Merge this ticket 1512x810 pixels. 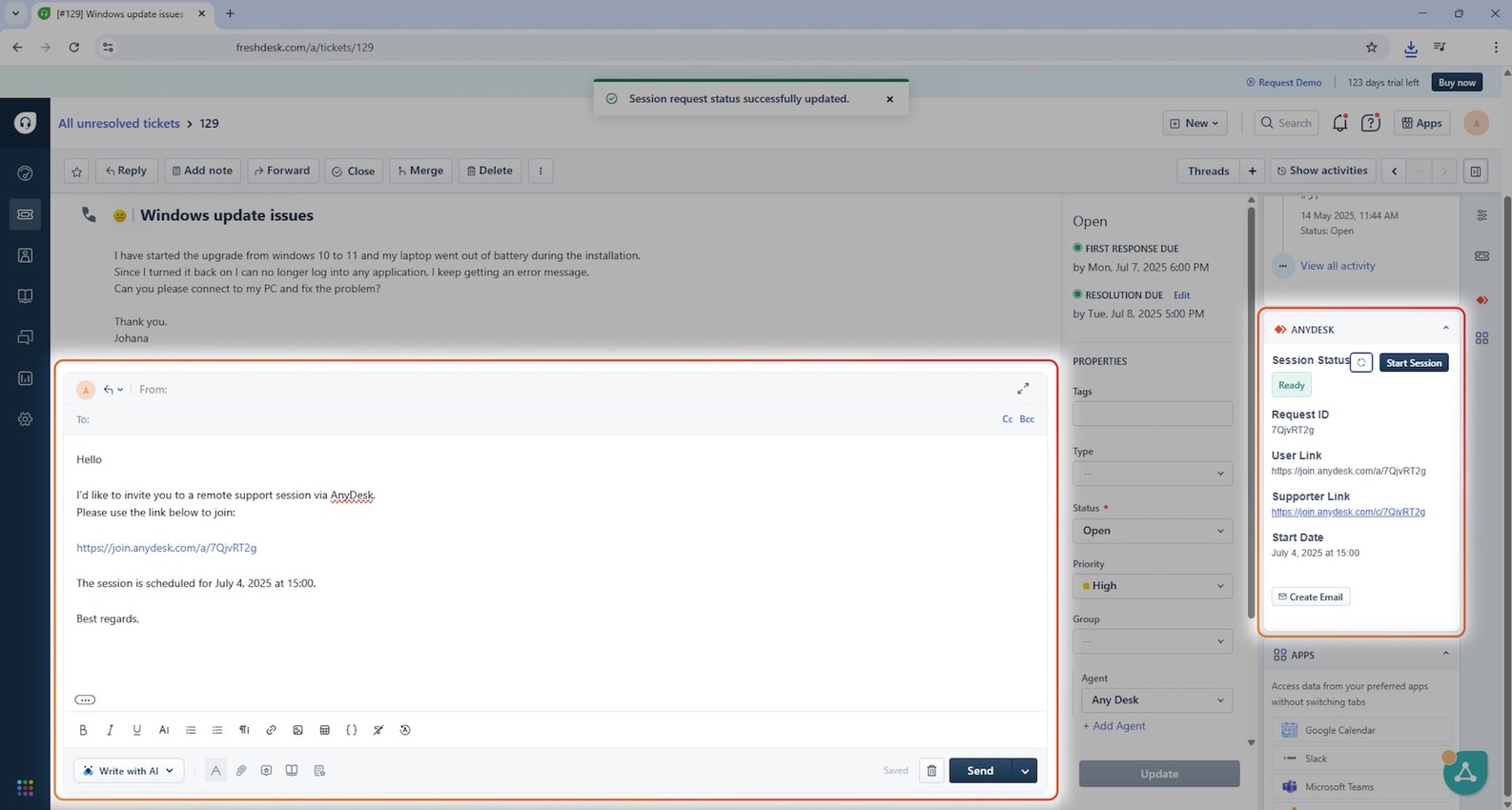[x=421, y=171]
